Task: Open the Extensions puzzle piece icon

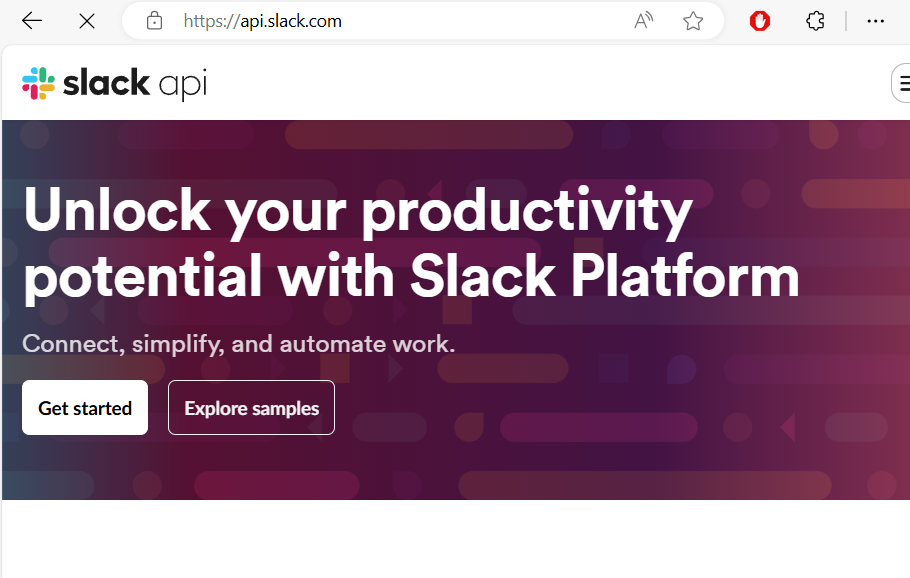Action: click(815, 21)
